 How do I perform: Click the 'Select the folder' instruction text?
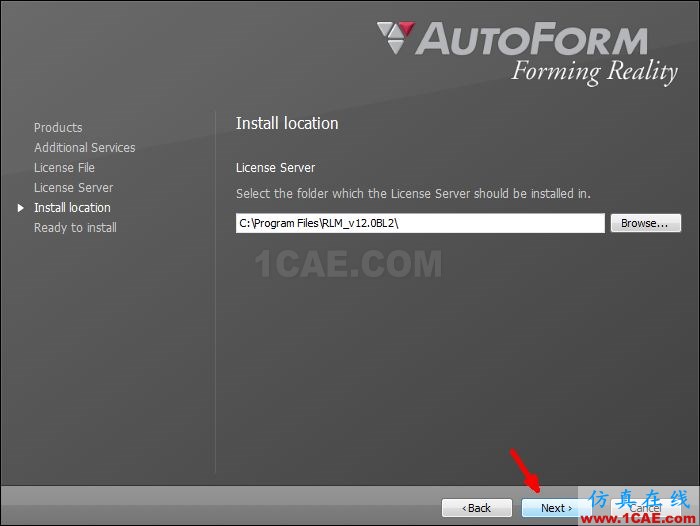tap(413, 194)
